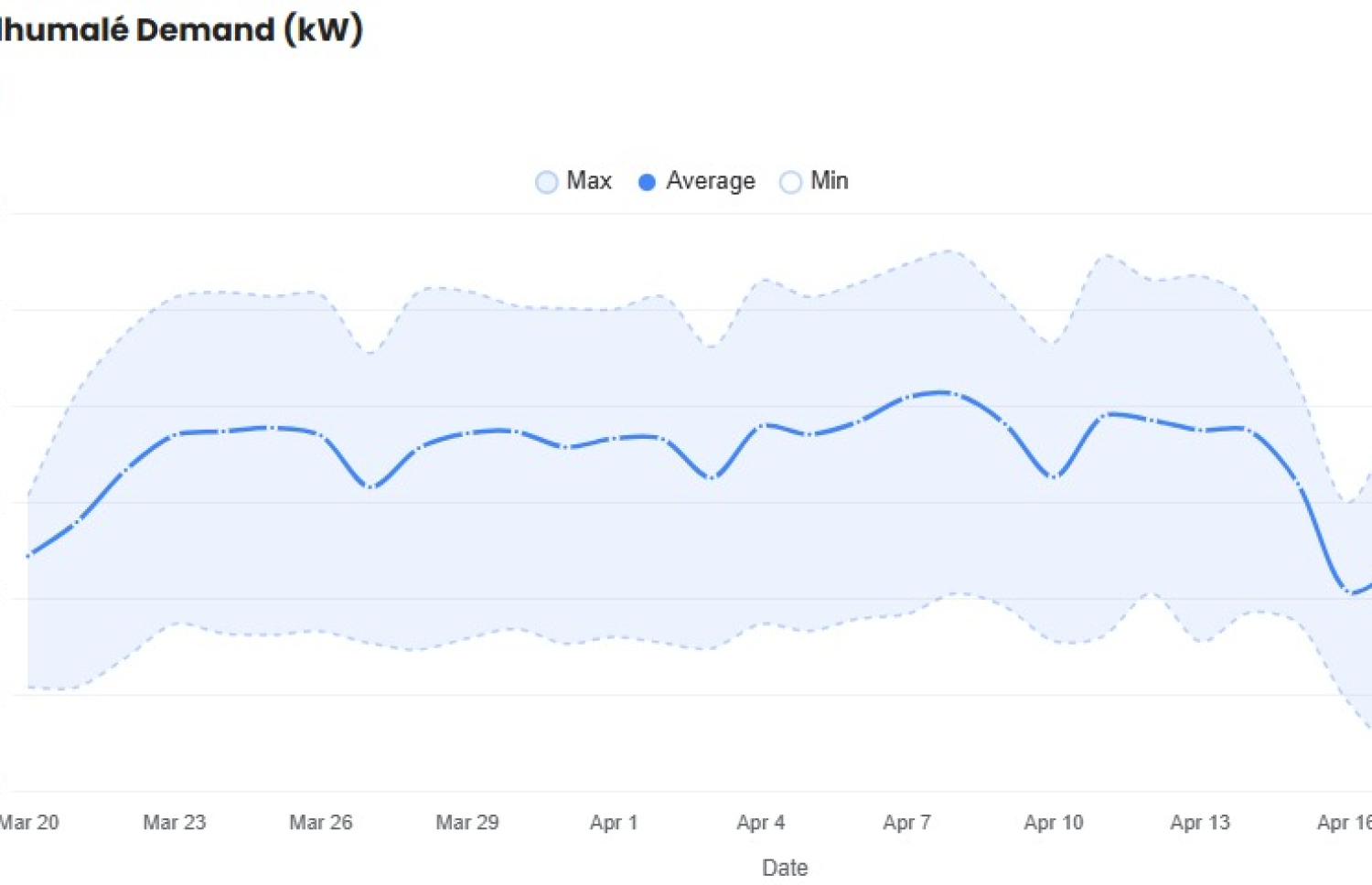Click the Average legend blue dot

click(647, 182)
